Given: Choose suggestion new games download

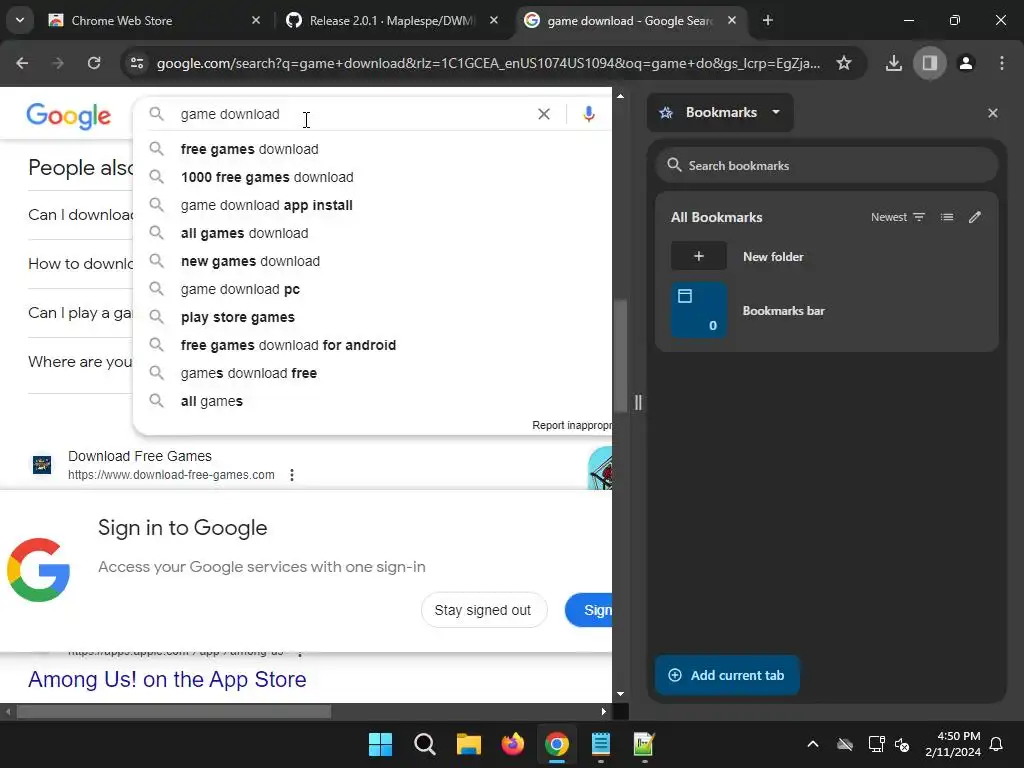Looking at the screenshot, I should (x=372, y=261).
